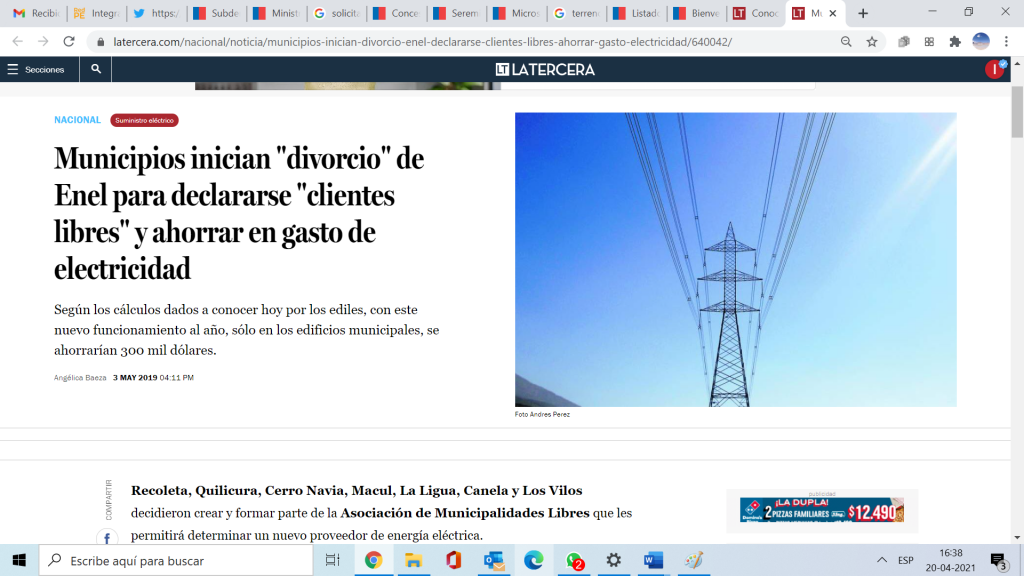Image resolution: width=1024 pixels, height=576 pixels.
Task: Click the article headline about Enel divorce
Action: 239,214
